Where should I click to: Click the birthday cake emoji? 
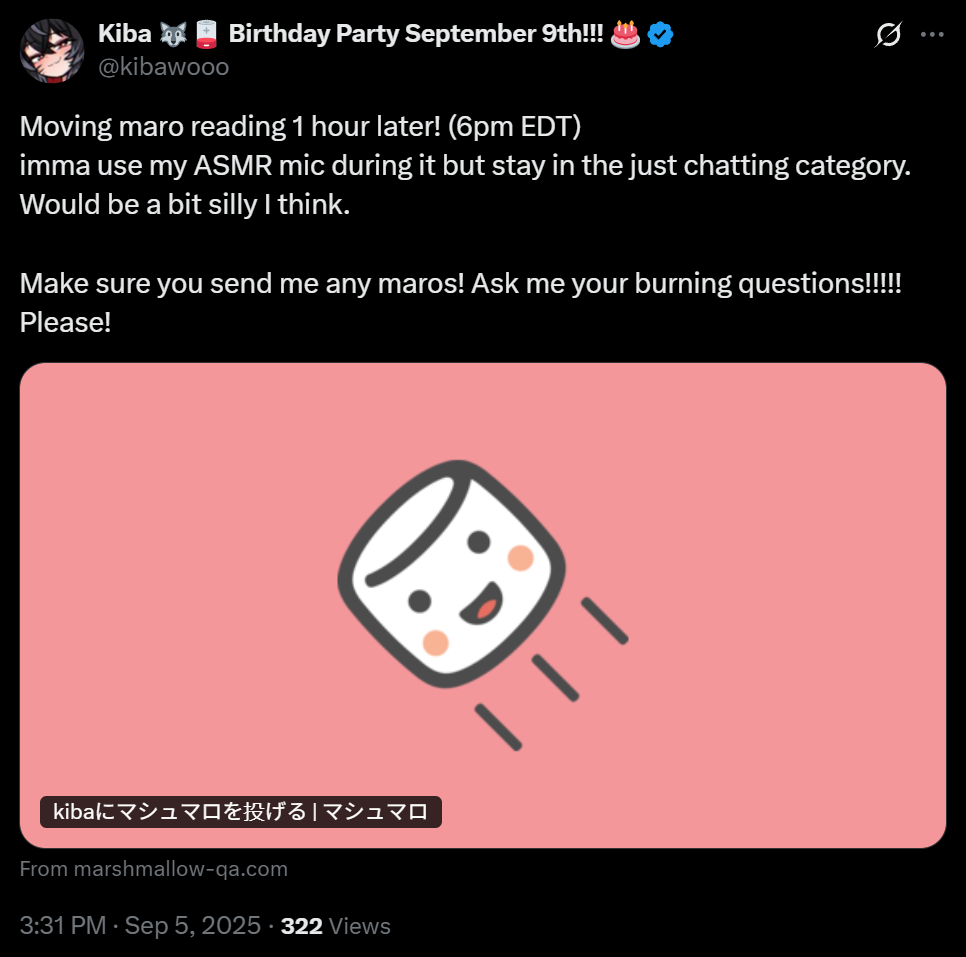pyautogui.click(x=625, y=34)
